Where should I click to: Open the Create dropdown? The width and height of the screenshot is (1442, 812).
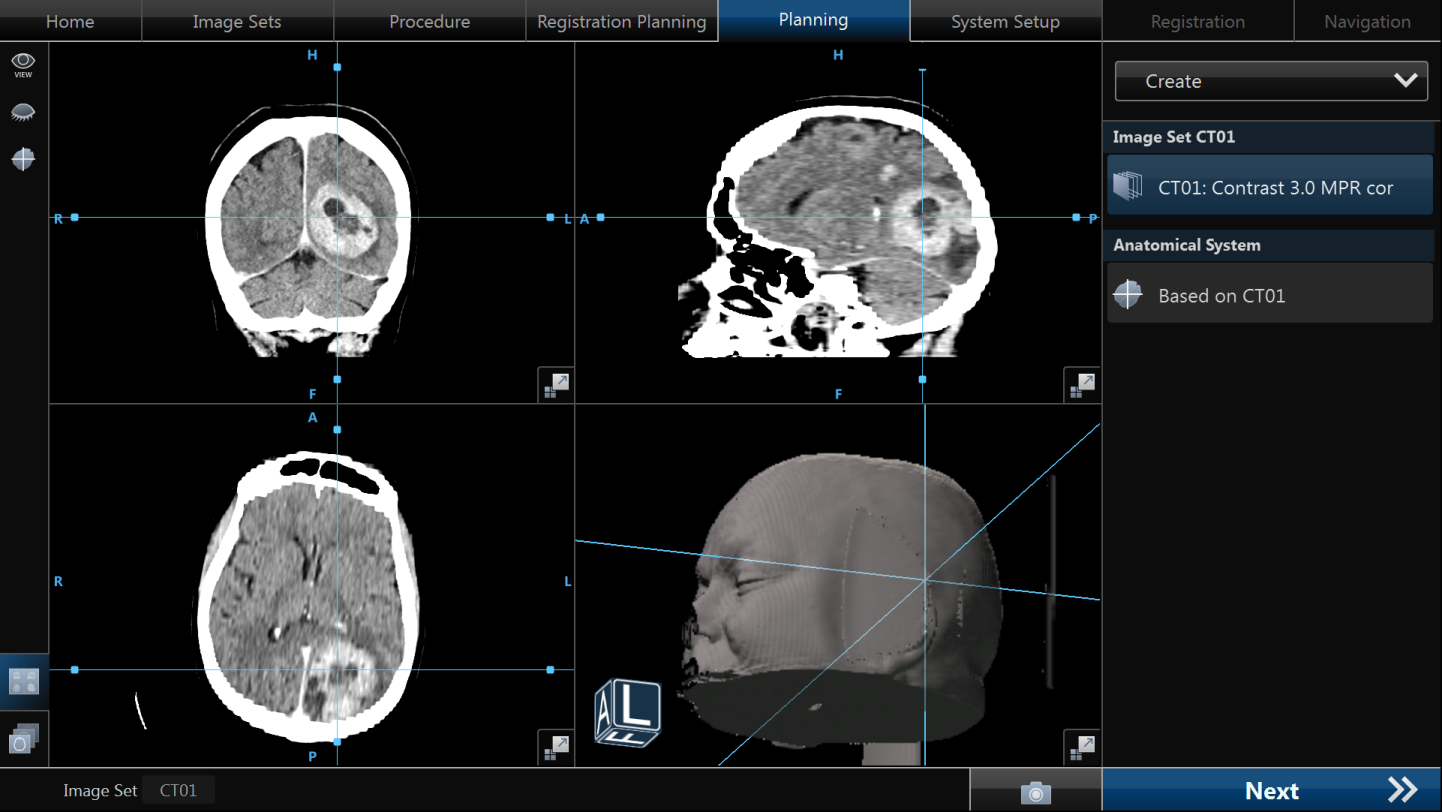(1270, 81)
